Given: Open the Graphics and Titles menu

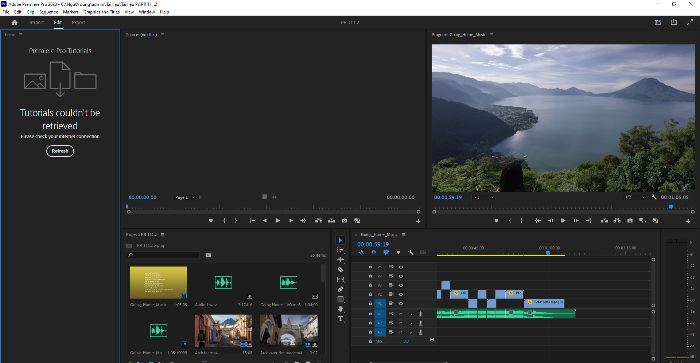Looking at the screenshot, I should (x=101, y=12).
